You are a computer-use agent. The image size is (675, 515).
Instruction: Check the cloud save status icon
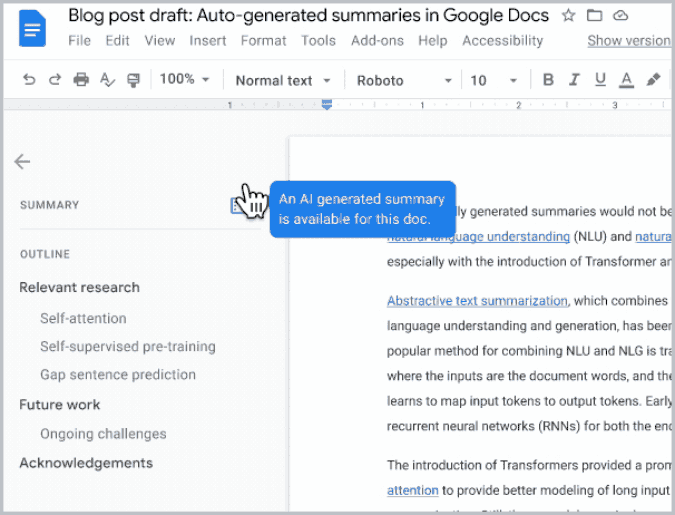coord(620,16)
